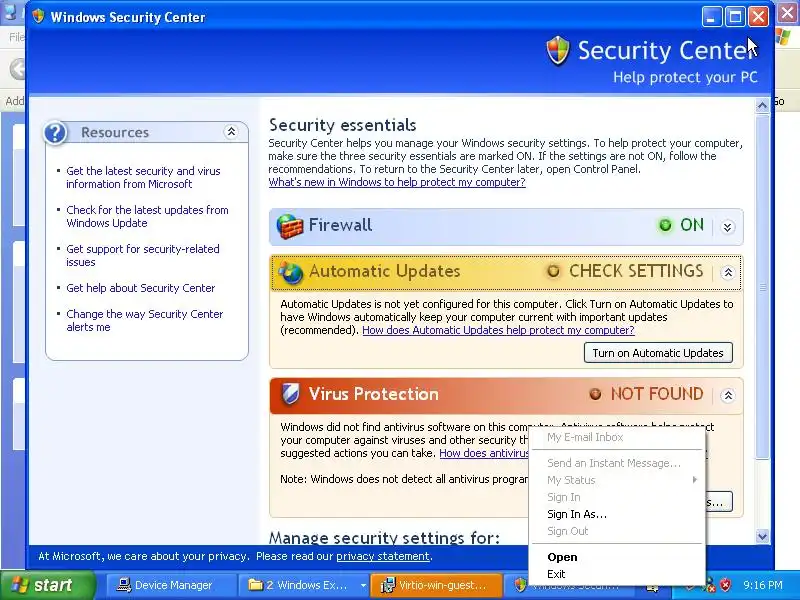Click the Firewall section title
Viewport: 800px width, 600px height.
(x=340, y=225)
